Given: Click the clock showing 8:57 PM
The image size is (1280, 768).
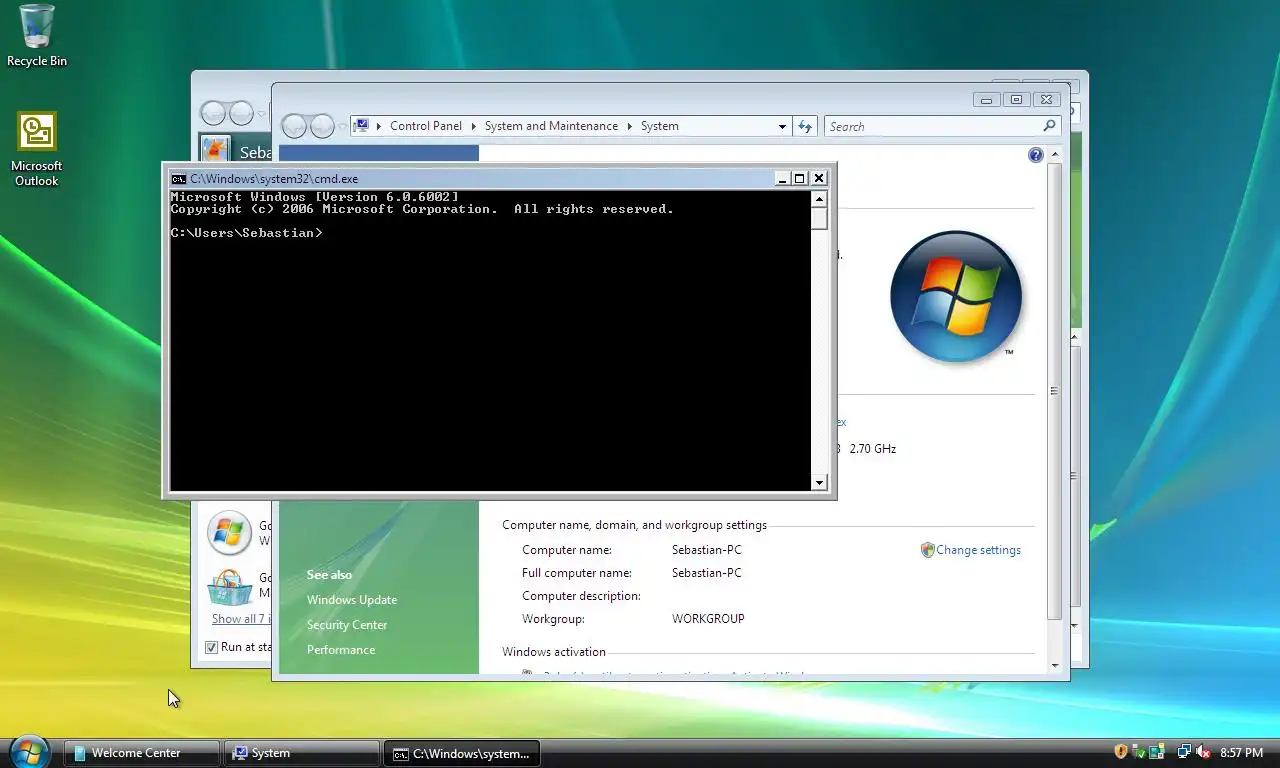Looking at the screenshot, I should coord(1241,753).
